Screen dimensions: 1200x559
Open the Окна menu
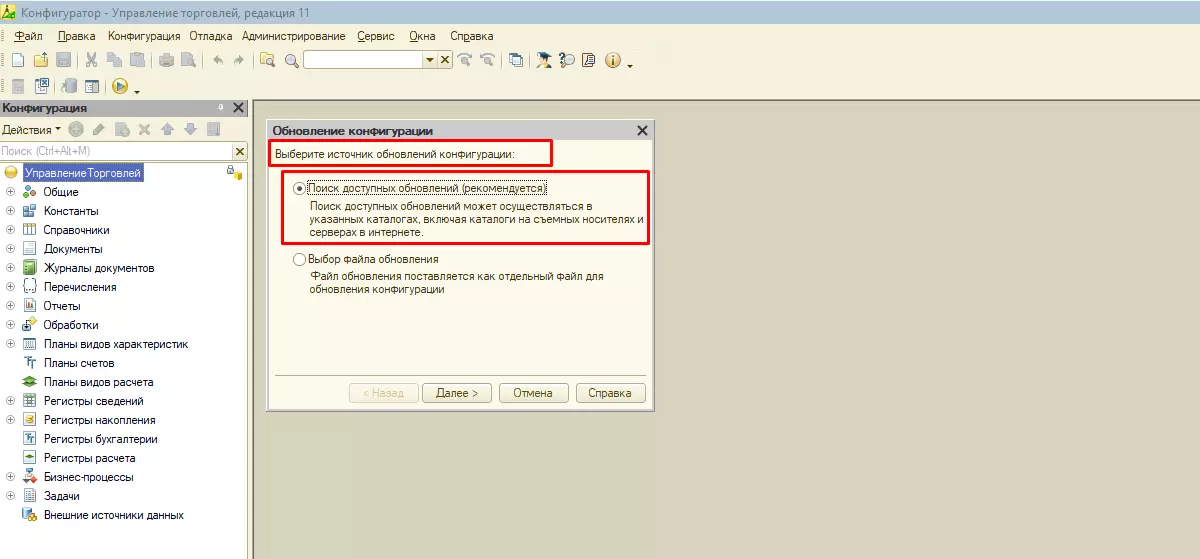(x=422, y=36)
